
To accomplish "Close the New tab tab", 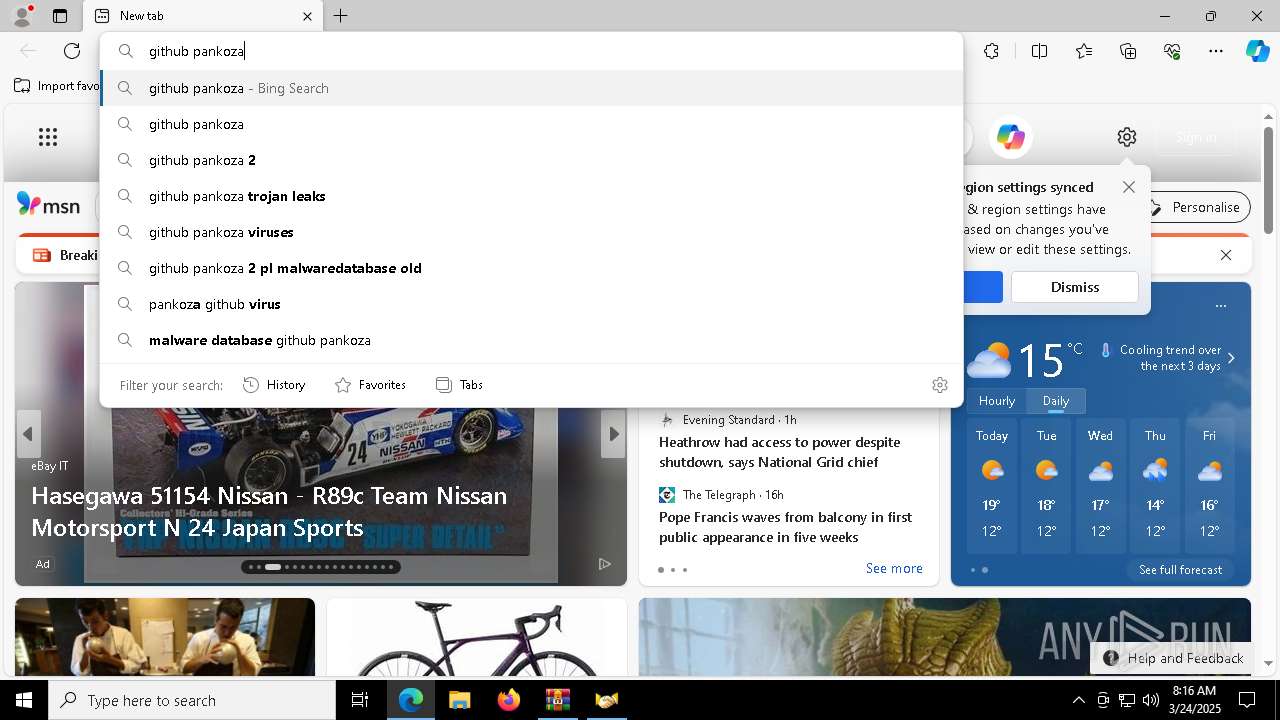I will coord(307,16).
